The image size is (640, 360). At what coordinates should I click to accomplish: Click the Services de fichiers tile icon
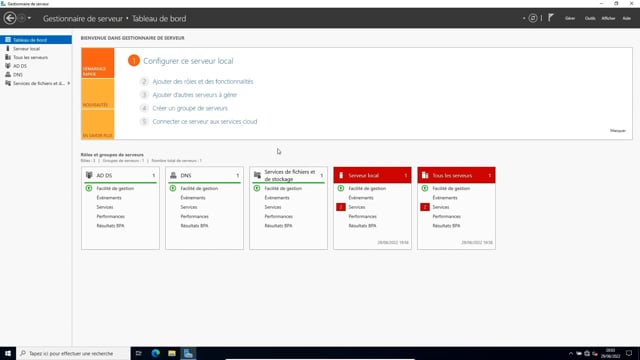pyautogui.click(x=257, y=175)
